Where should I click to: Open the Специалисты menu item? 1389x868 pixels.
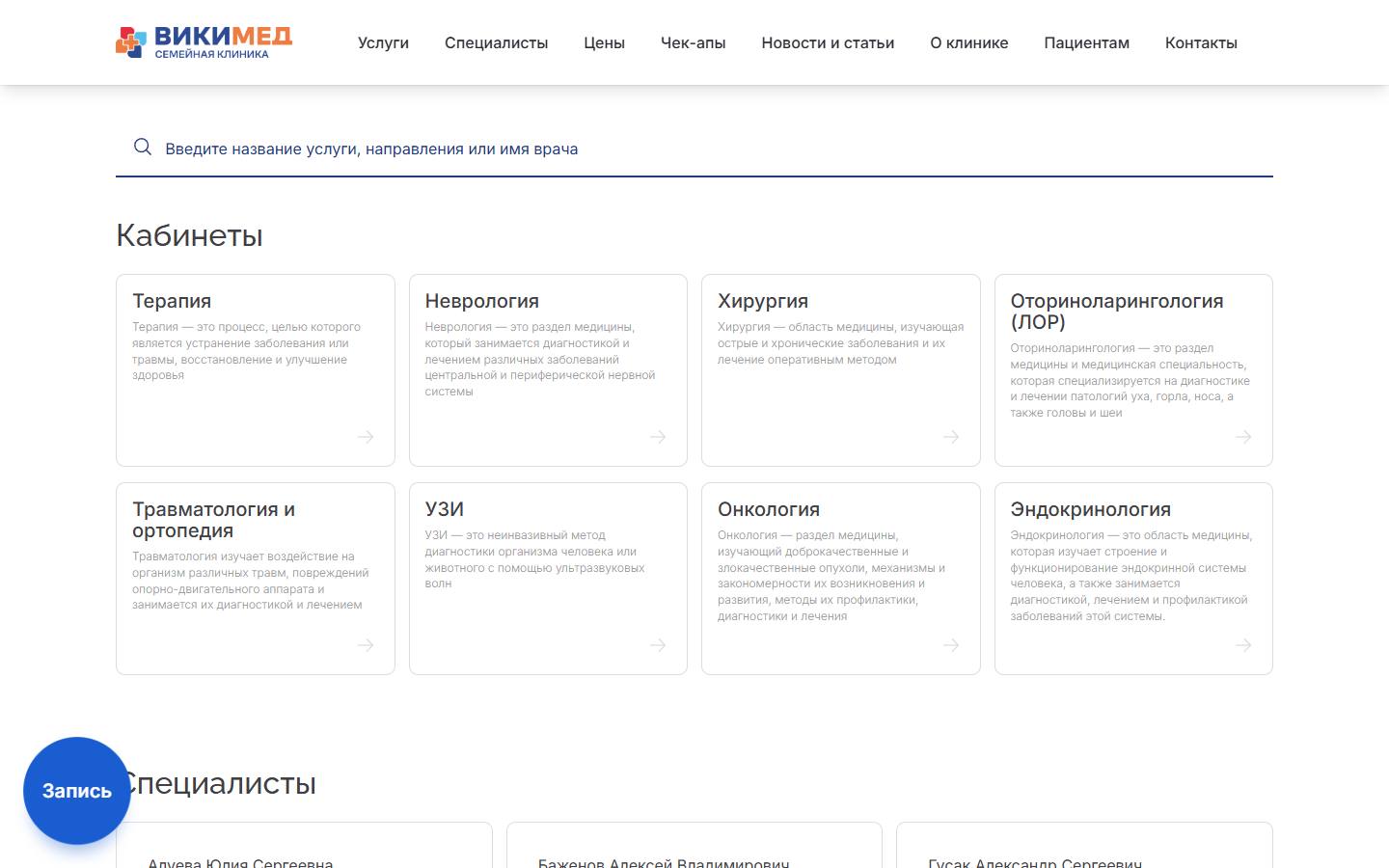[x=496, y=43]
